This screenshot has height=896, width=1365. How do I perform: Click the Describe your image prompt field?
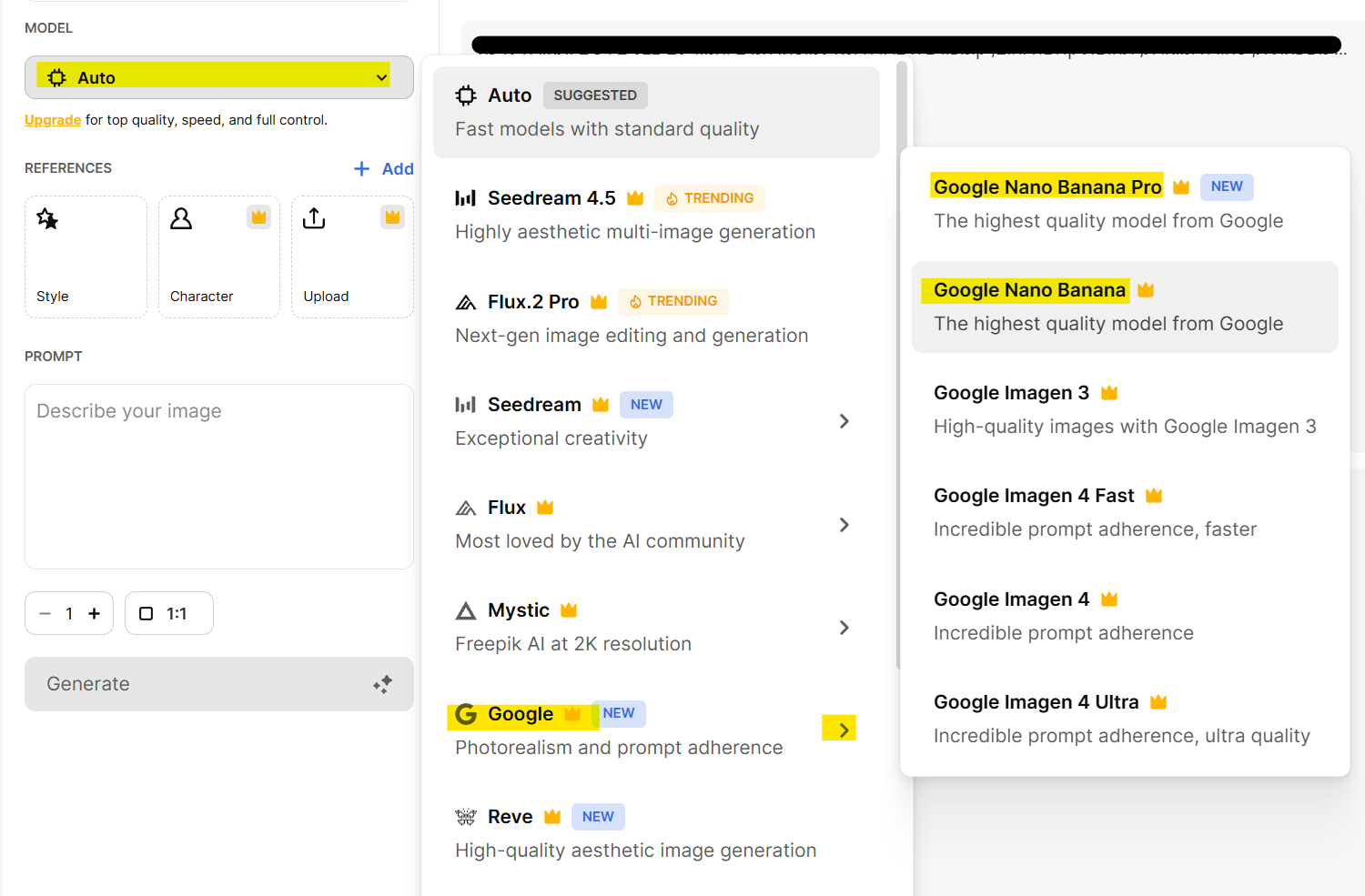(x=218, y=476)
